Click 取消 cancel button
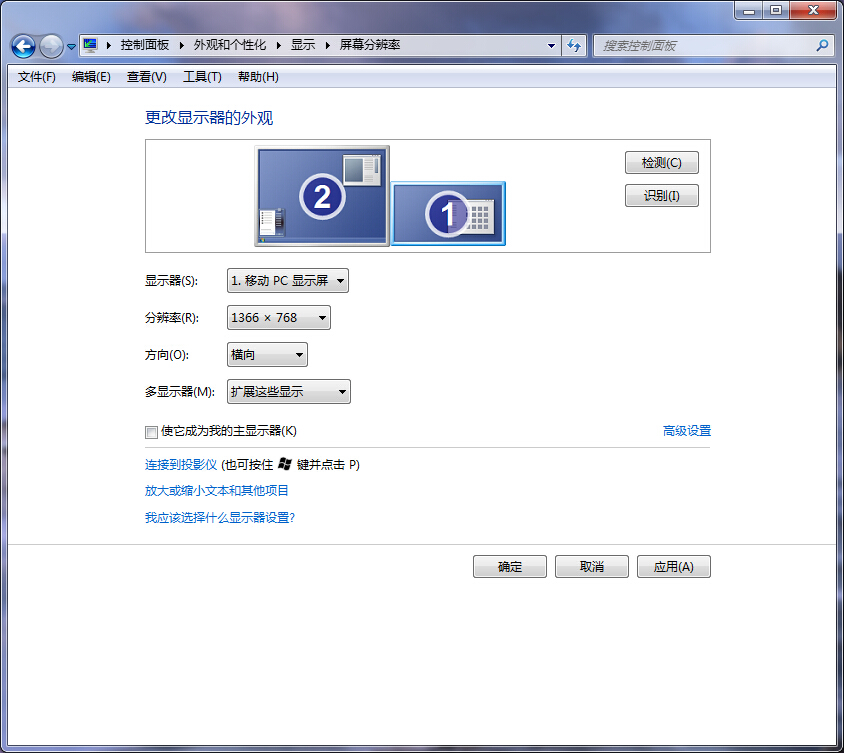Image resolution: width=844 pixels, height=753 pixels. pyautogui.click(x=592, y=566)
